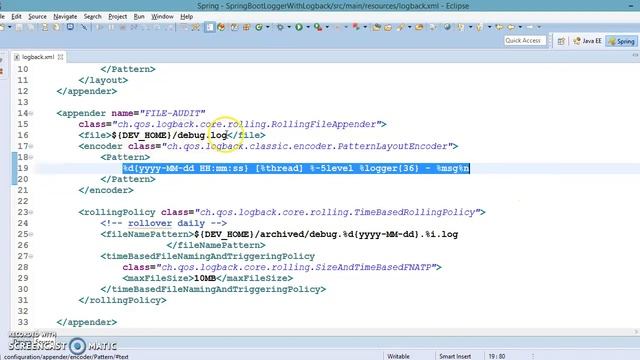The width and height of the screenshot is (640, 360).
Task: Open the Run menu
Action: tap(139, 16)
